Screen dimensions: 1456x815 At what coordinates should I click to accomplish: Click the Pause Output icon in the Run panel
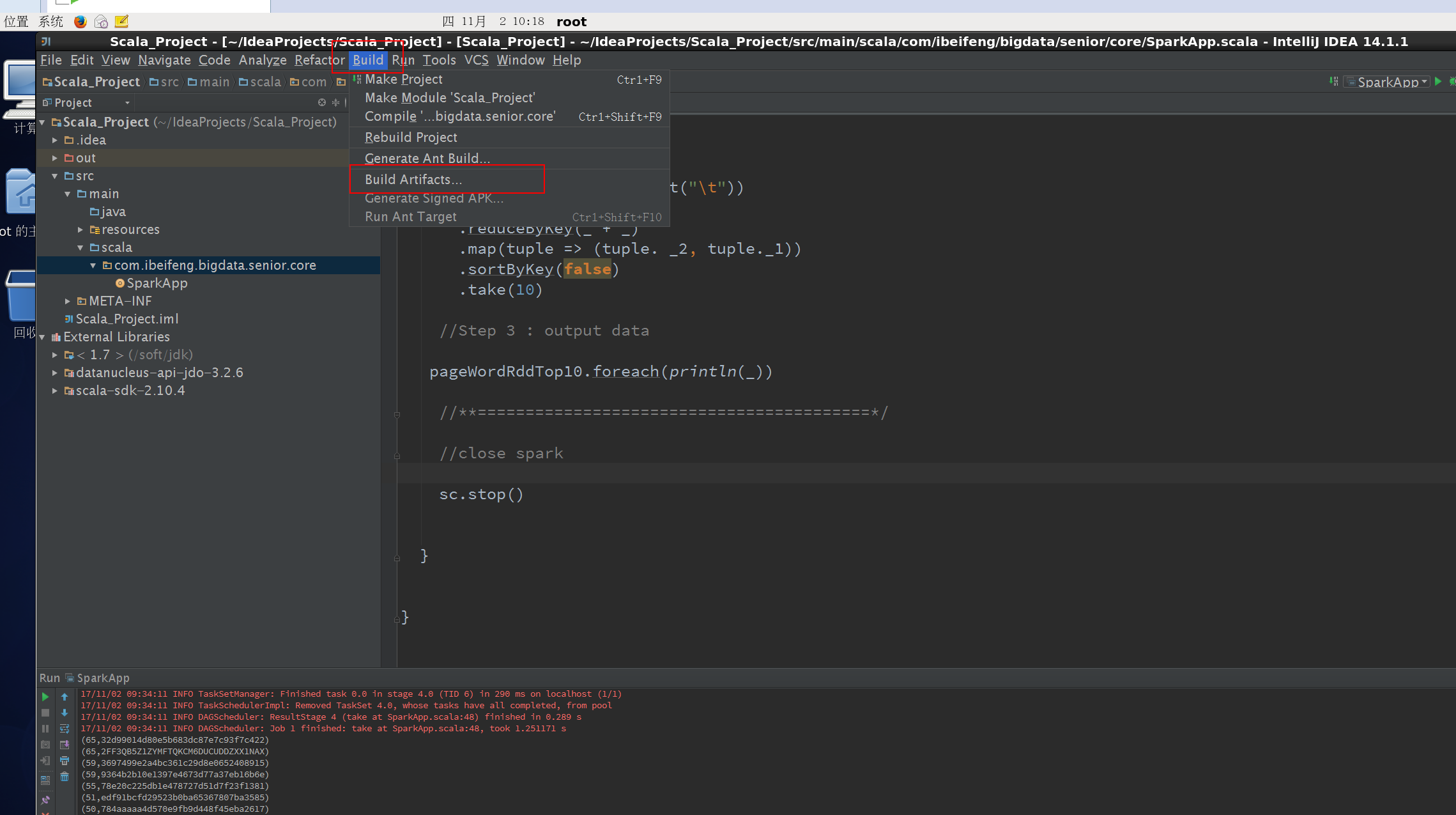[x=45, y=728]
